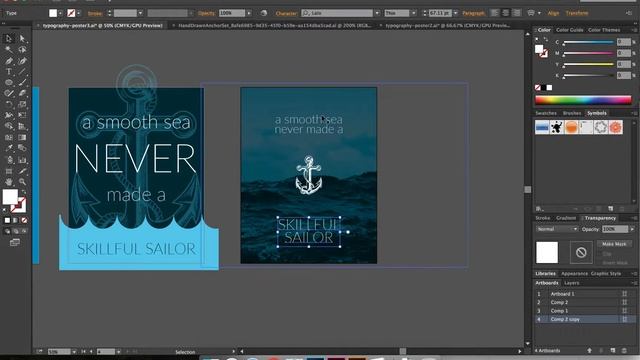The height and width of the screenshot is (360, 640).
Task: Click the Change Screen Mode icon
Action: point(15,242)
